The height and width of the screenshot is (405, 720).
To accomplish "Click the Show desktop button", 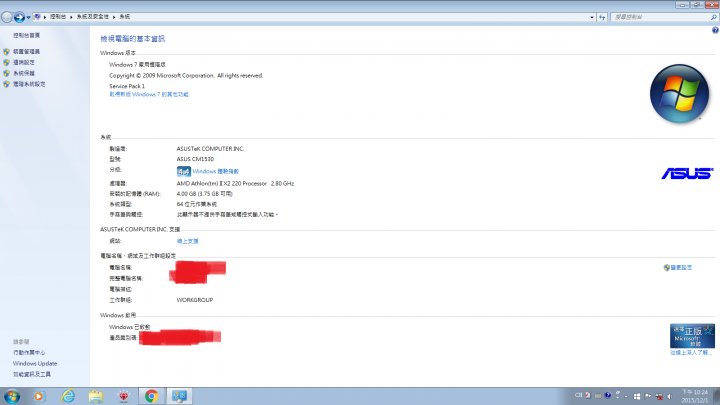I will click(716, 396).
